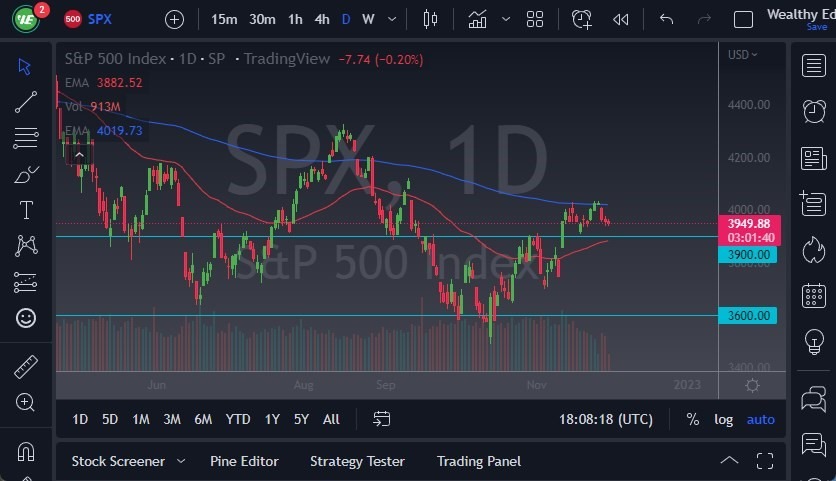This screenshot has width=836, height=481.
Task: Select the ruler measure tool
Action: tap(26, 366)
